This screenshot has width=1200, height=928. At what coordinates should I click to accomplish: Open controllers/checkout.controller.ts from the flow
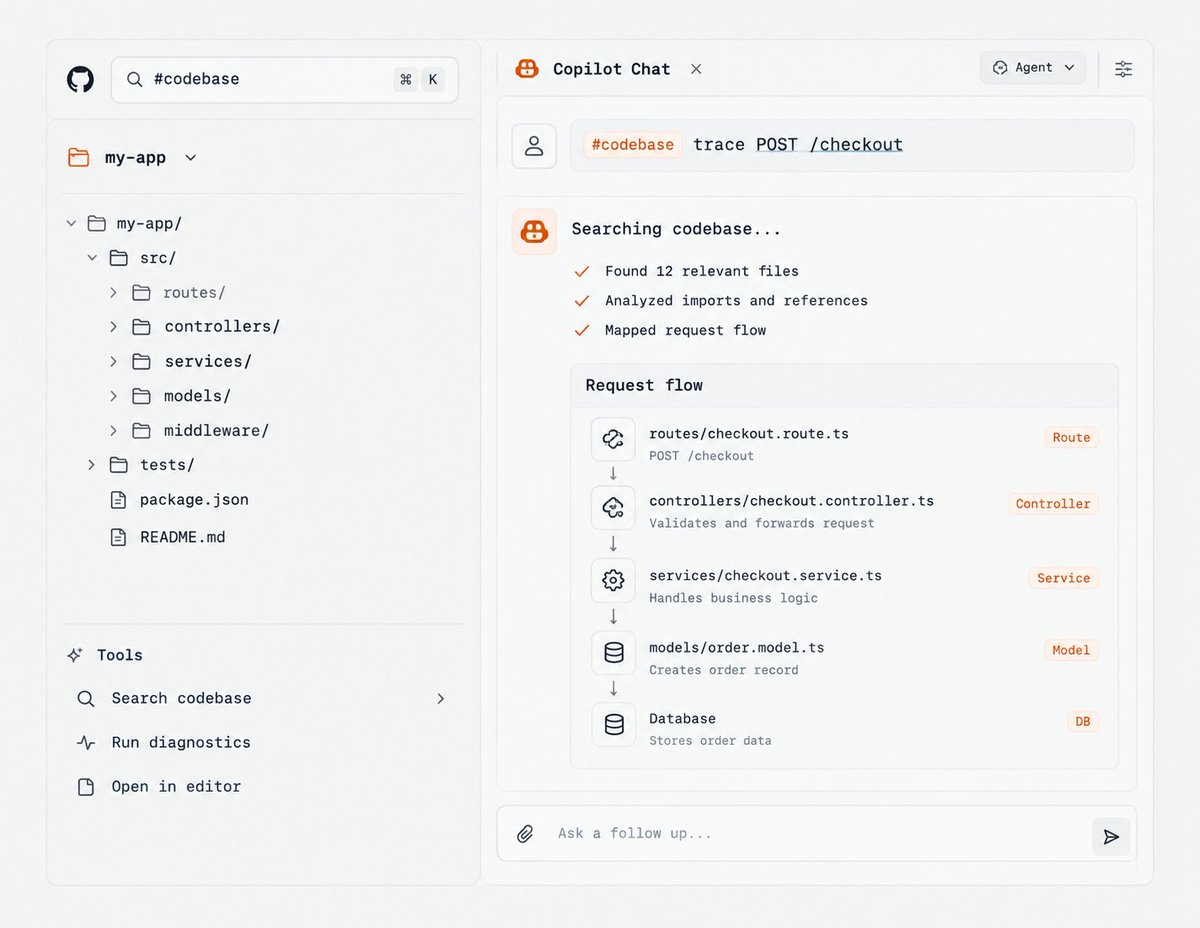tap(792, 501)
